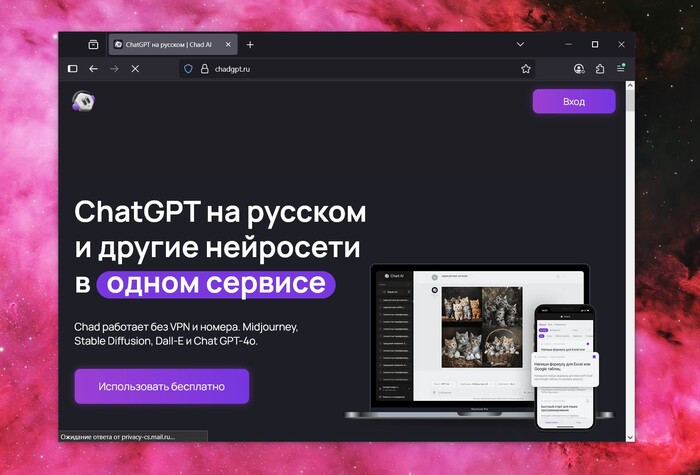Close the Chad AI tab

[228, 45]
